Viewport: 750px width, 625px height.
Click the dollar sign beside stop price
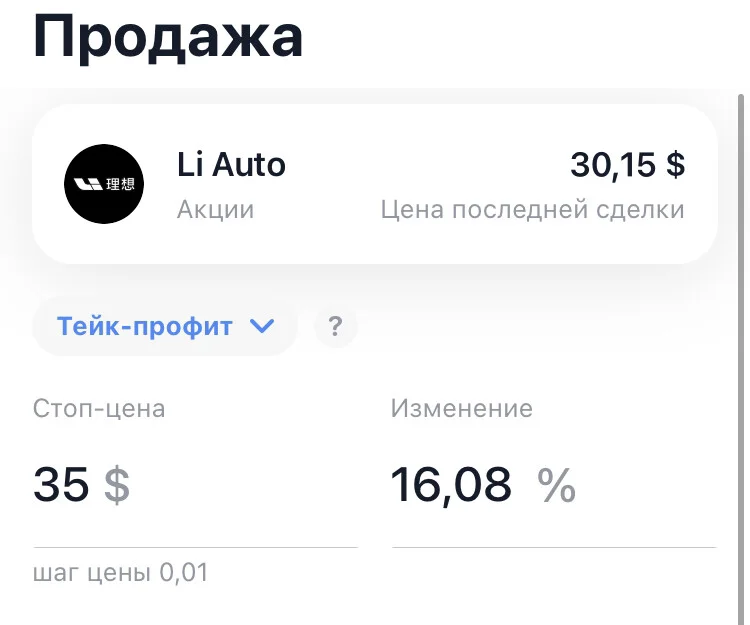[117, 485]
